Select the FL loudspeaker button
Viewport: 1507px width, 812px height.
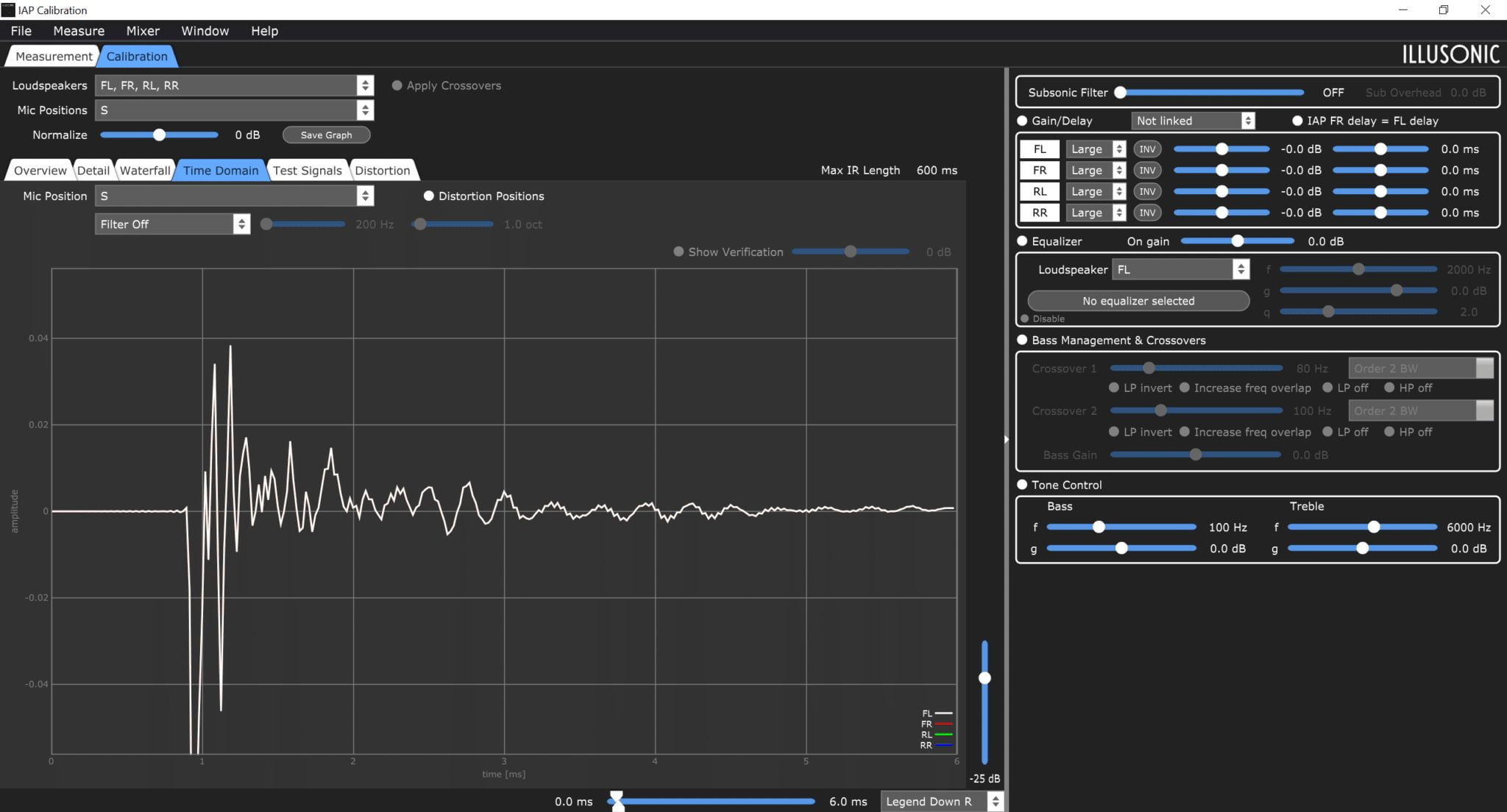point(1040,149)
